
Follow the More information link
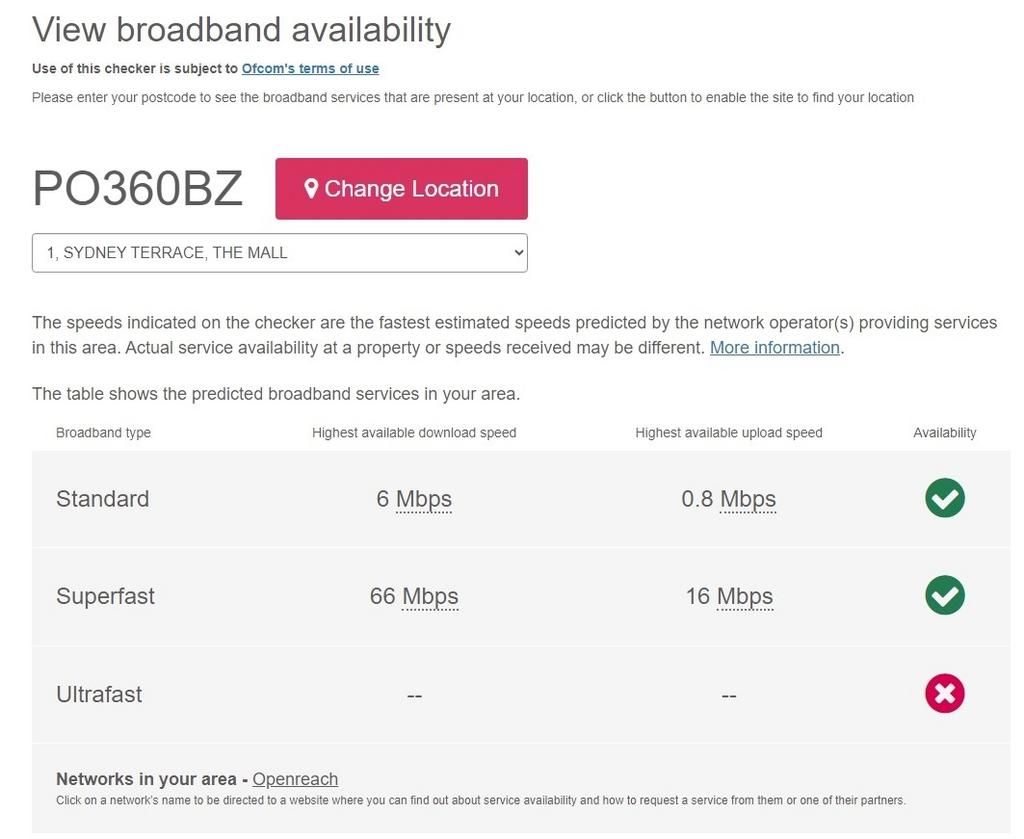click(774, 348)
